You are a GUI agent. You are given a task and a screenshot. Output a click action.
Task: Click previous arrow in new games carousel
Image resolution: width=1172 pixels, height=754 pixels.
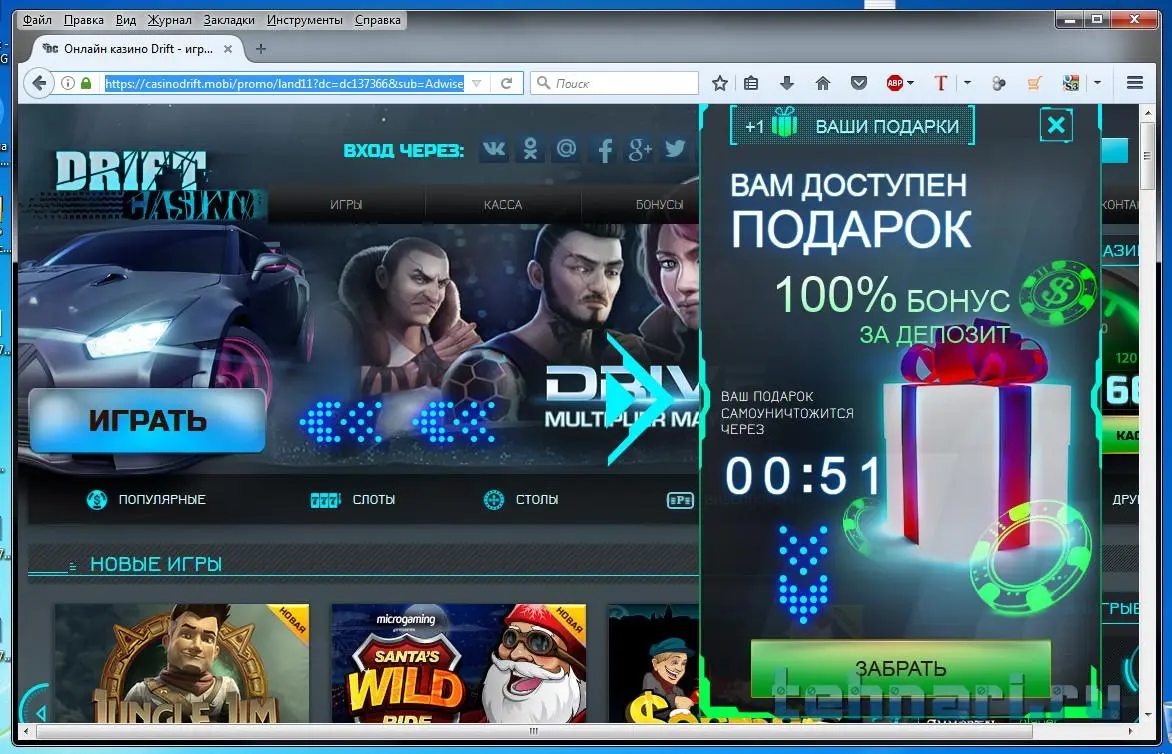pyautogui.click(x=38, y=711)
